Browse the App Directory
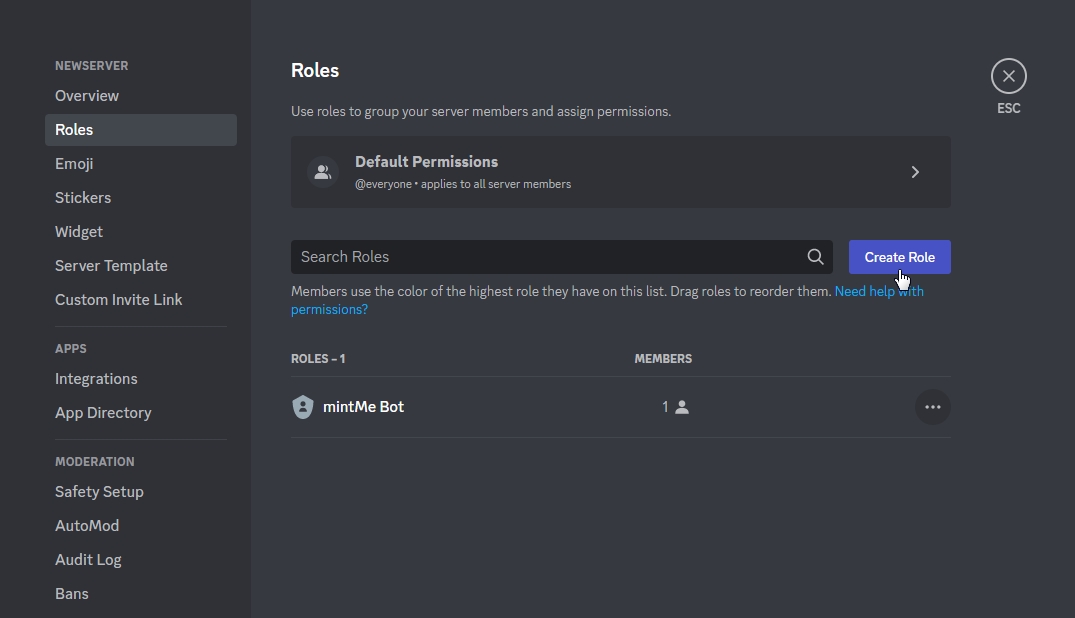 (x=103, y=413)
